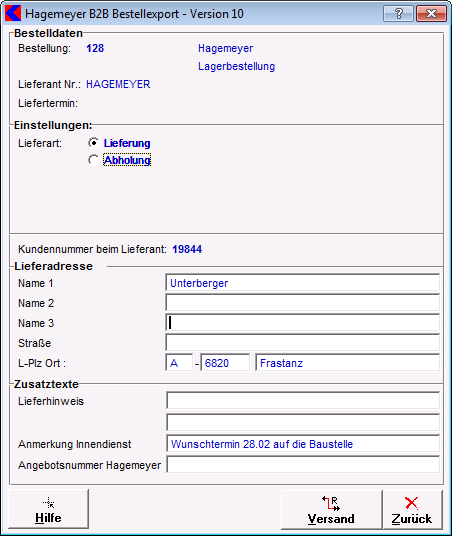
Task: Focus the Name 3 input field
Action: point(303,323)
